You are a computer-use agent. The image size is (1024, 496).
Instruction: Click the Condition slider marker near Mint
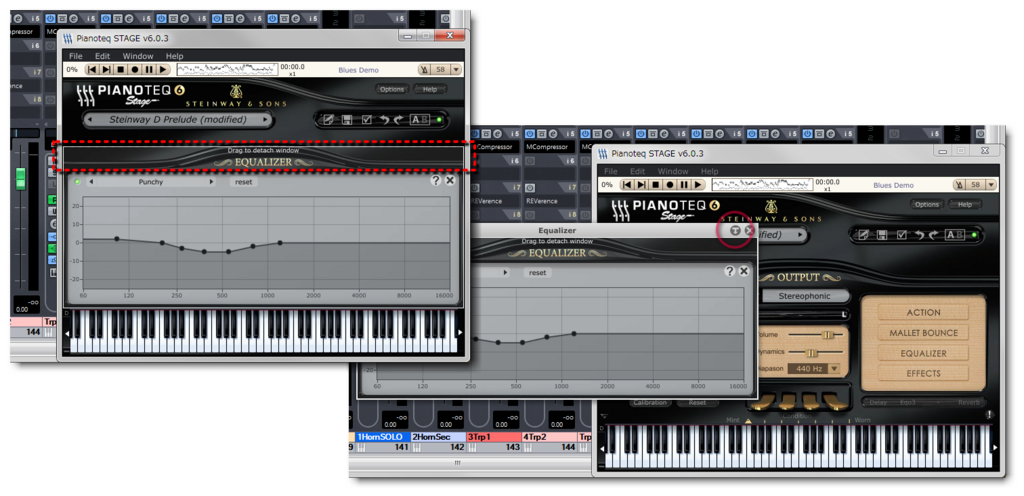click(x=748, y=421)
